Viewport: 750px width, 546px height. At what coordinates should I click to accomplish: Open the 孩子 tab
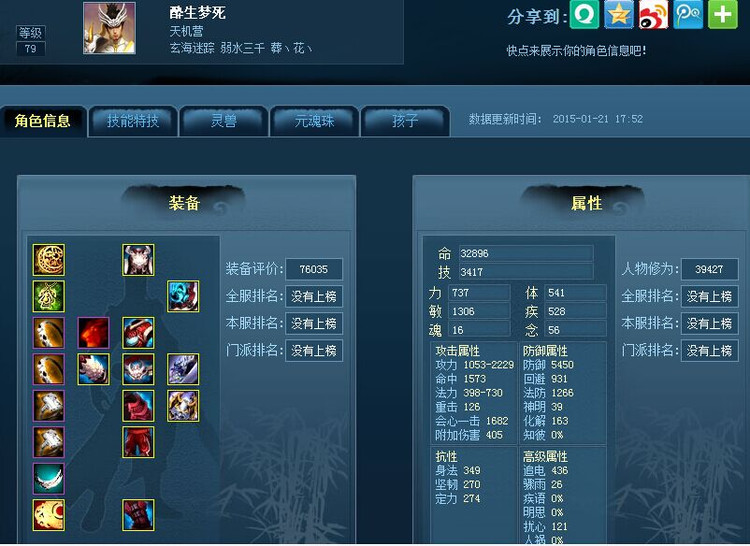click(x=405, y=121)
